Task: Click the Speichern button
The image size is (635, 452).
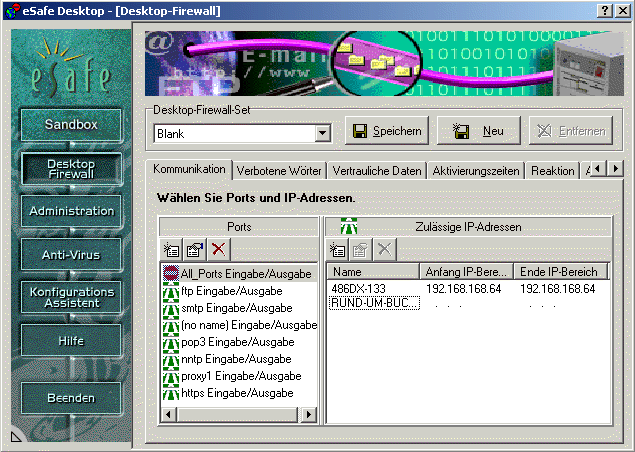Action: click(x=389, y=131)
